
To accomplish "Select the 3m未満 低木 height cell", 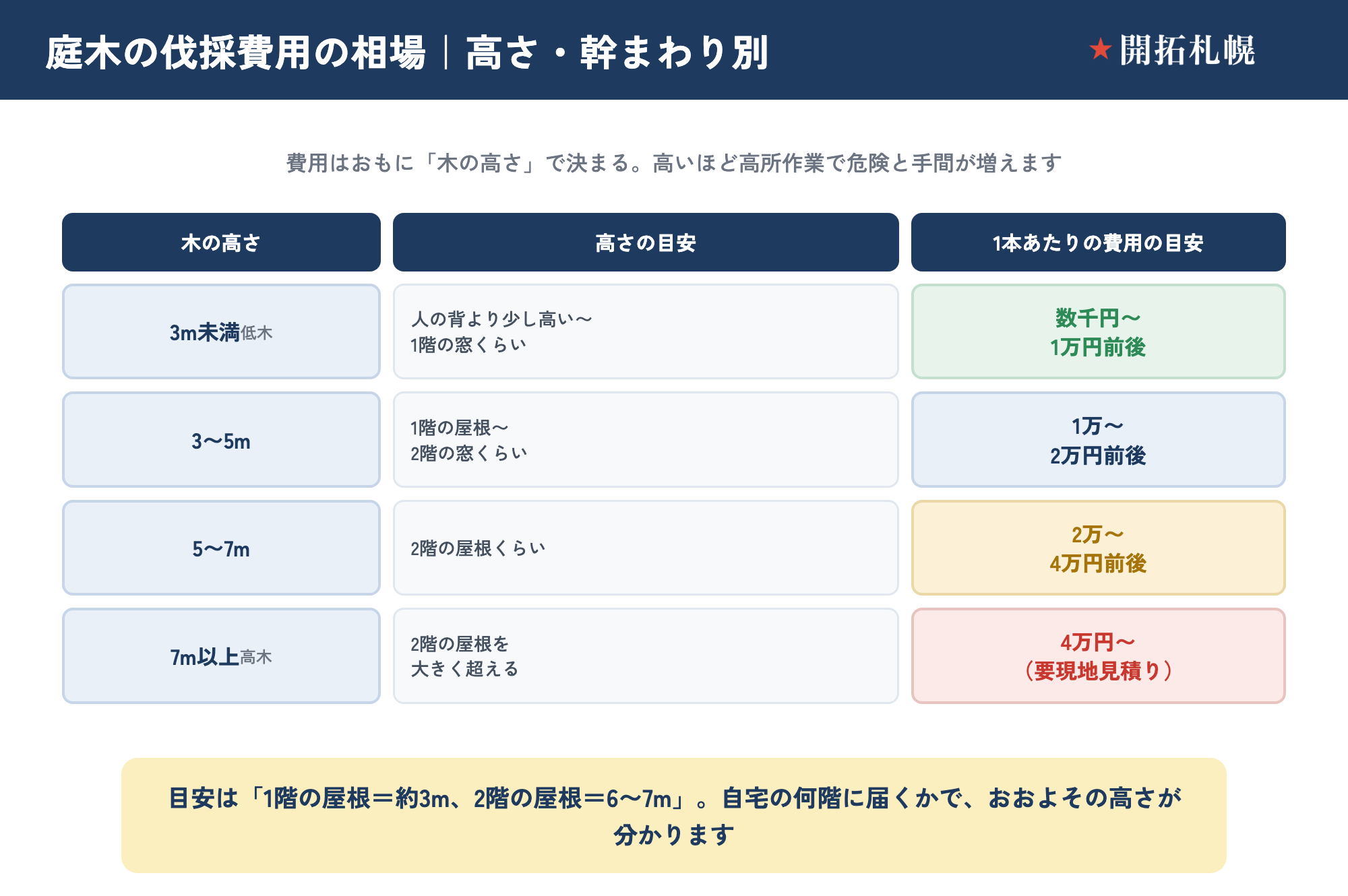I will tap(221, 331).
